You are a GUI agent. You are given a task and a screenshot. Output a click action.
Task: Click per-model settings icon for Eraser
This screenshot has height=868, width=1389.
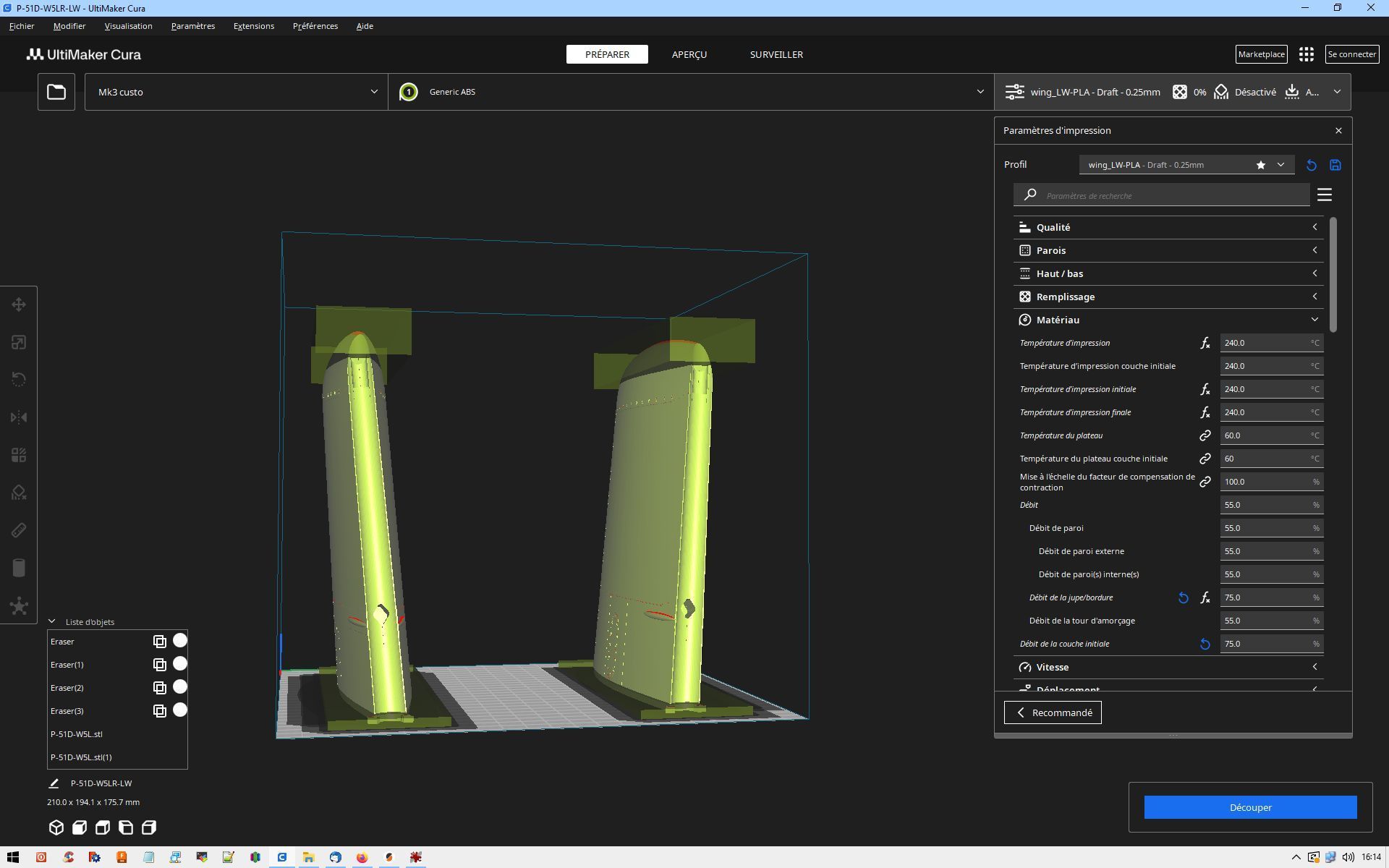160,642
